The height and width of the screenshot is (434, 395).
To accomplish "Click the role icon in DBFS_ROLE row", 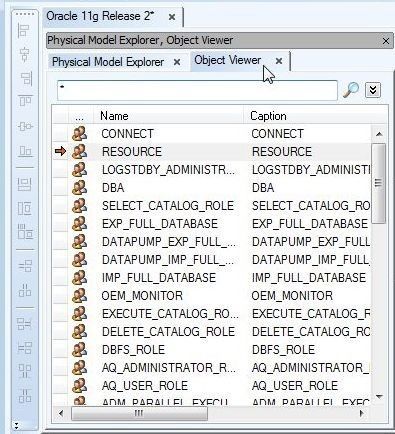I will coord(79,350).
